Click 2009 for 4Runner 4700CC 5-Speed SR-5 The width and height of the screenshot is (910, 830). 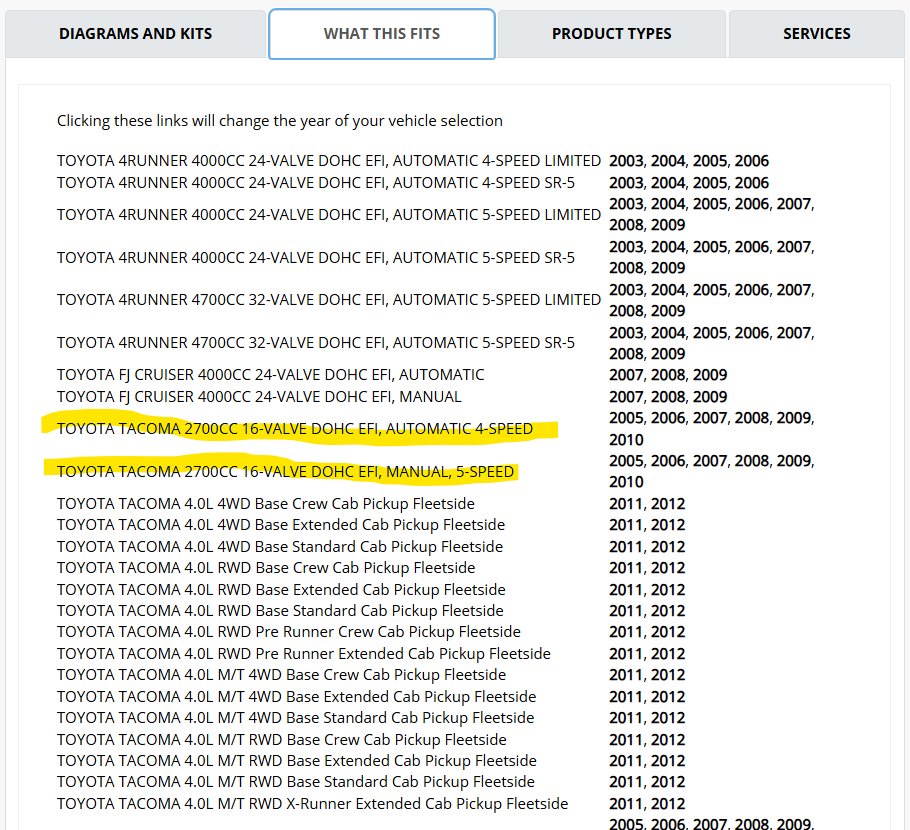pyautogui.click(x=668, y=353)
